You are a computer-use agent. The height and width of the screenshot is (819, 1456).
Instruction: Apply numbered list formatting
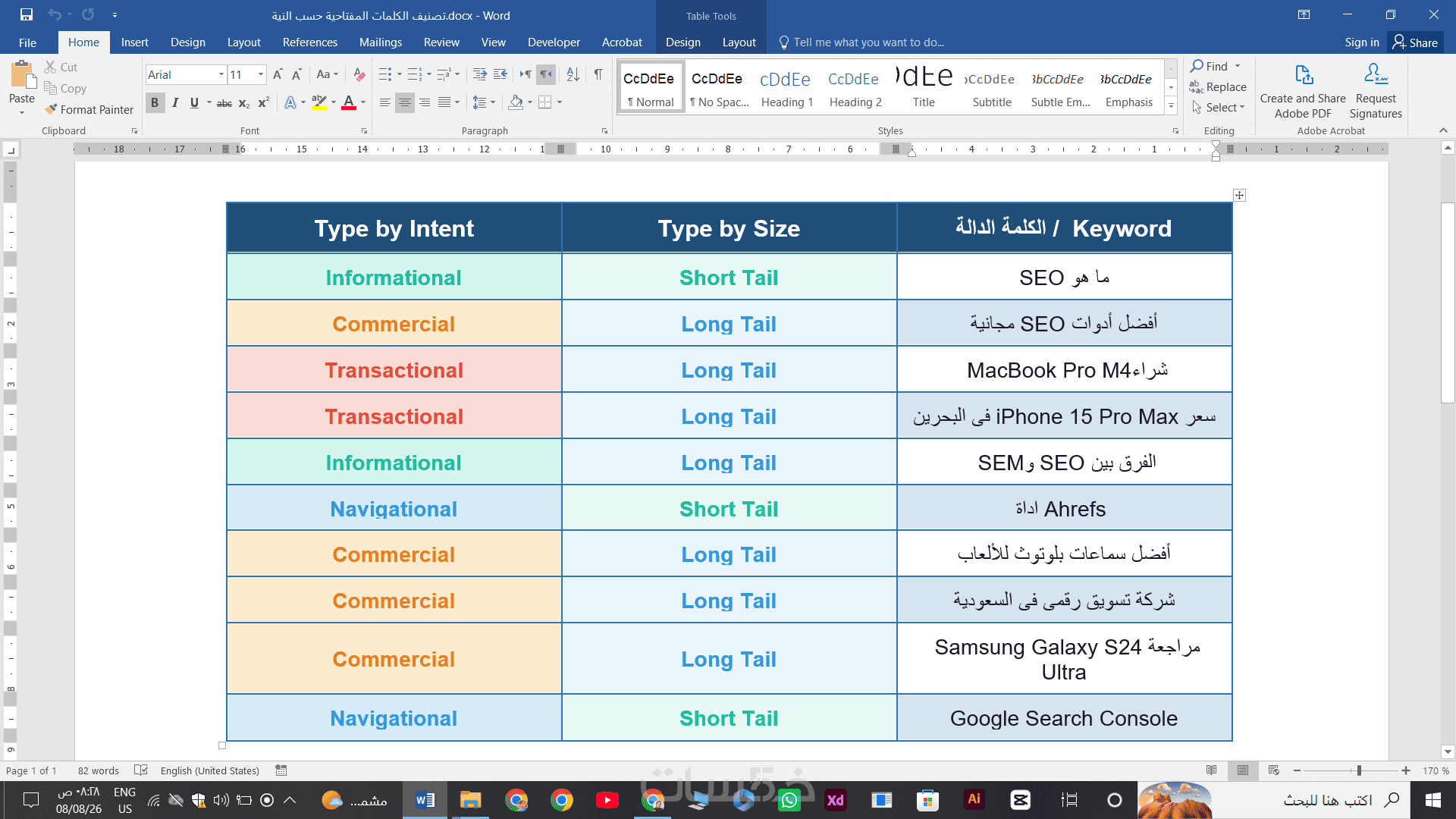coord(414,74)
